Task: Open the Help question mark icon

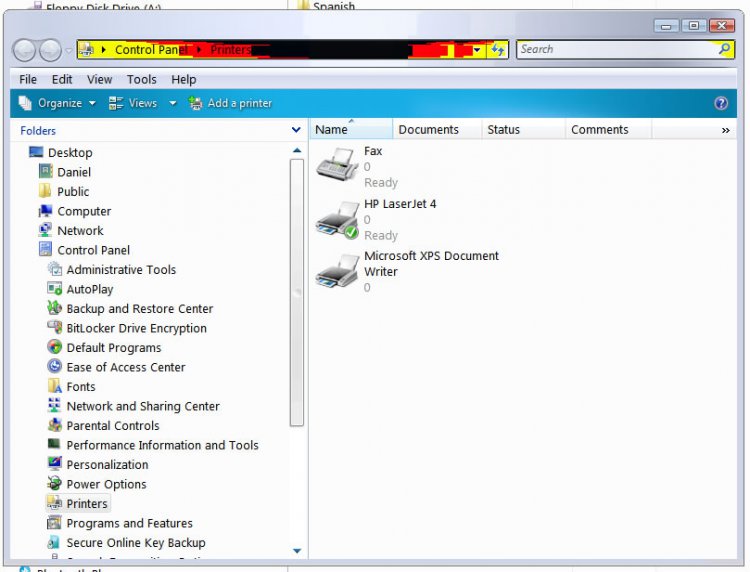Action: [x=721, y=103]
